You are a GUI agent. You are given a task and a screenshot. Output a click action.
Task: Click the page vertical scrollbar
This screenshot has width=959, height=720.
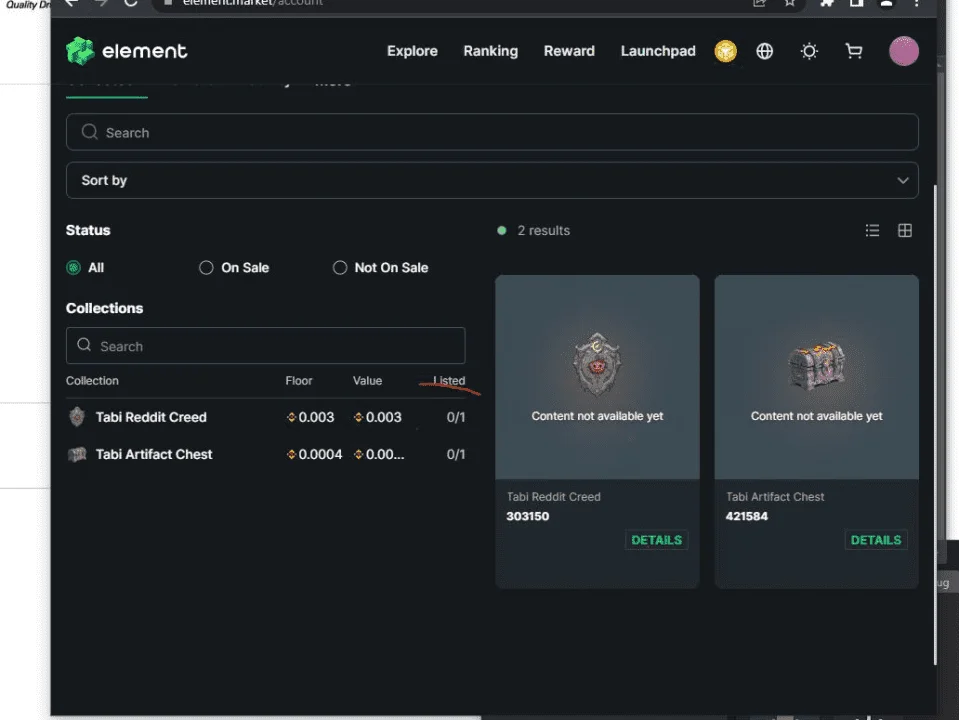[935, 425]
